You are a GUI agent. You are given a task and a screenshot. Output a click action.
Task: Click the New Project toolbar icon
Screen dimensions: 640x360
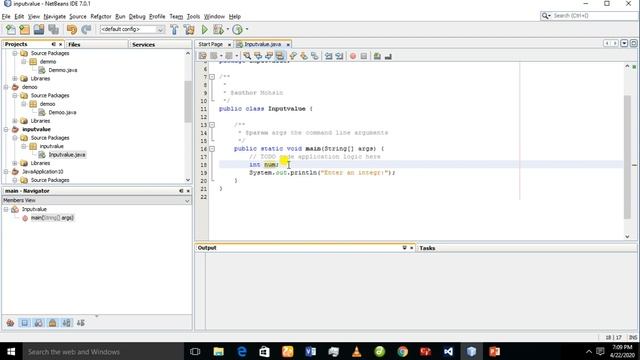tap(24, 29)
